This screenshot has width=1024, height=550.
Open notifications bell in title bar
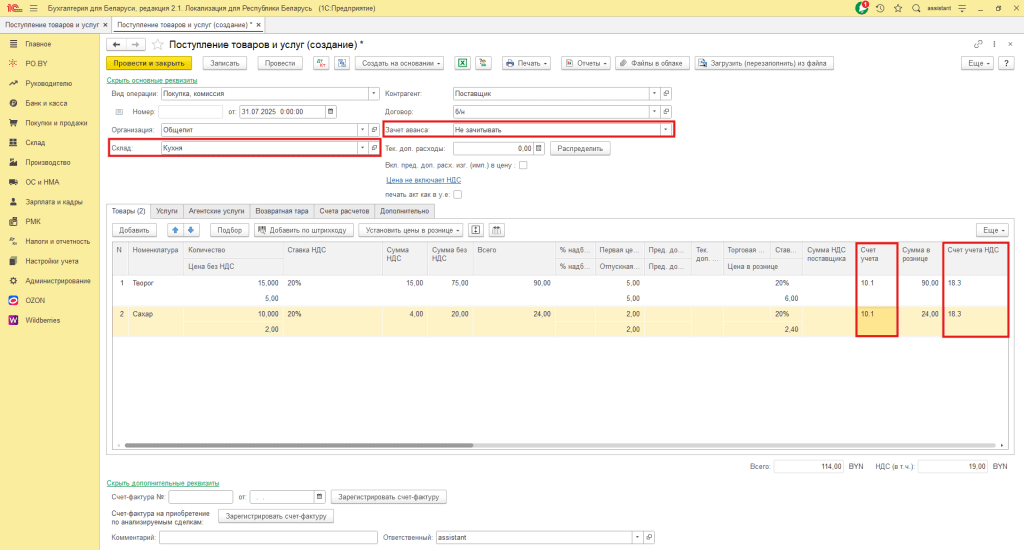[x=861, y=8]
